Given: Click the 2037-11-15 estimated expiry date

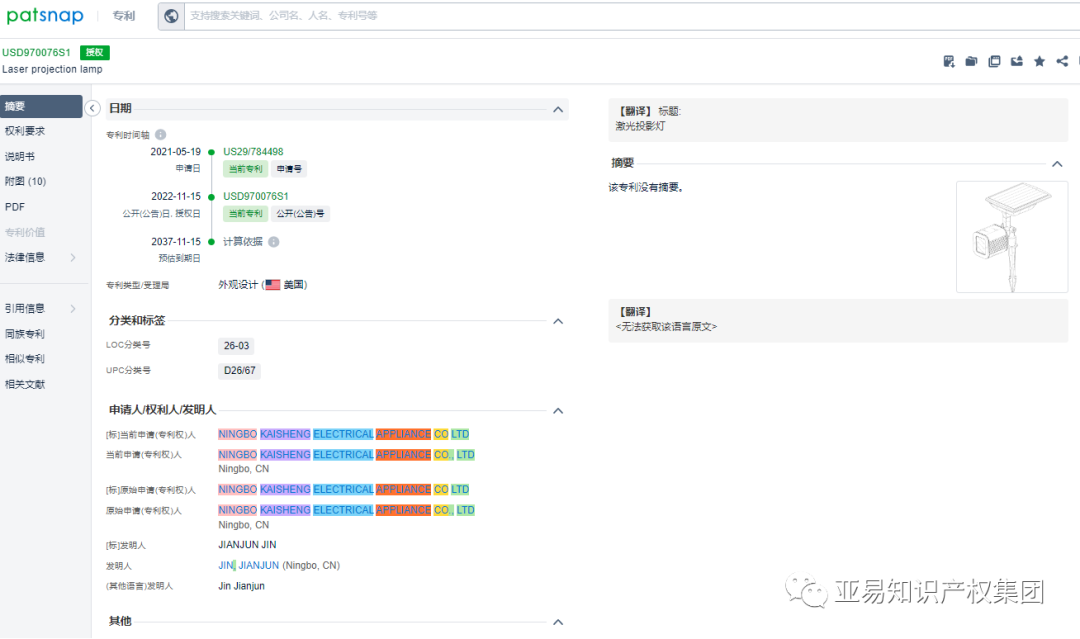Looking at the screenshot, I should 176,242.
